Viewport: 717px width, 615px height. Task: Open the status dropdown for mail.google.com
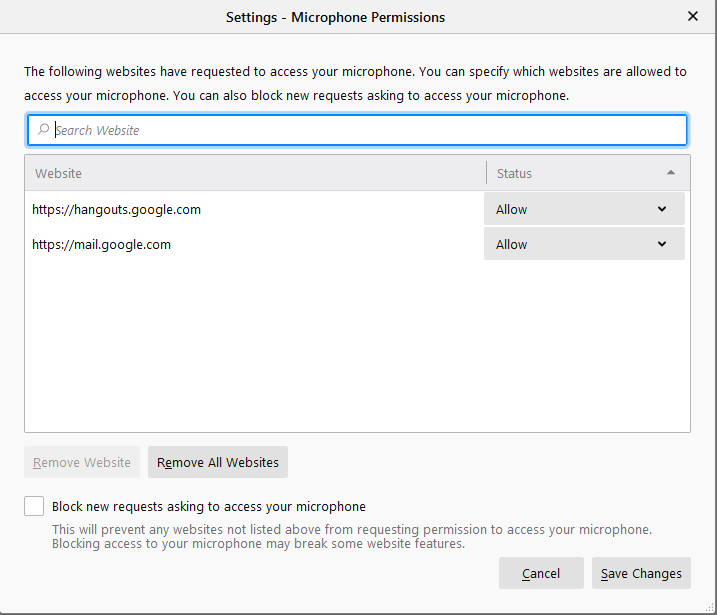(584, 244)
